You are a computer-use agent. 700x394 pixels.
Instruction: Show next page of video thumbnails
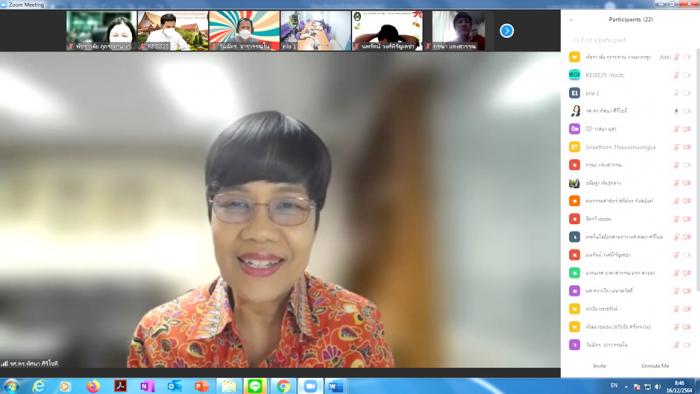[x=507, y=31]
